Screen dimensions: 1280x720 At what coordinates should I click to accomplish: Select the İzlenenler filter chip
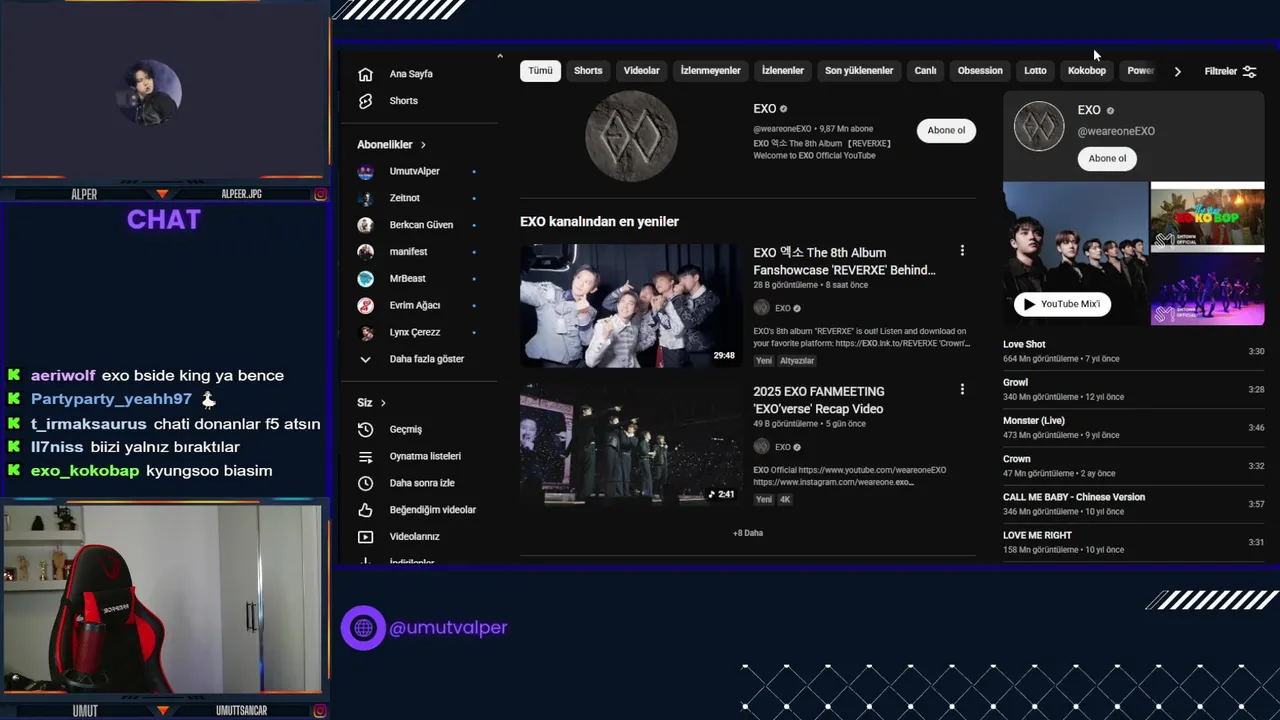point(782,71)
